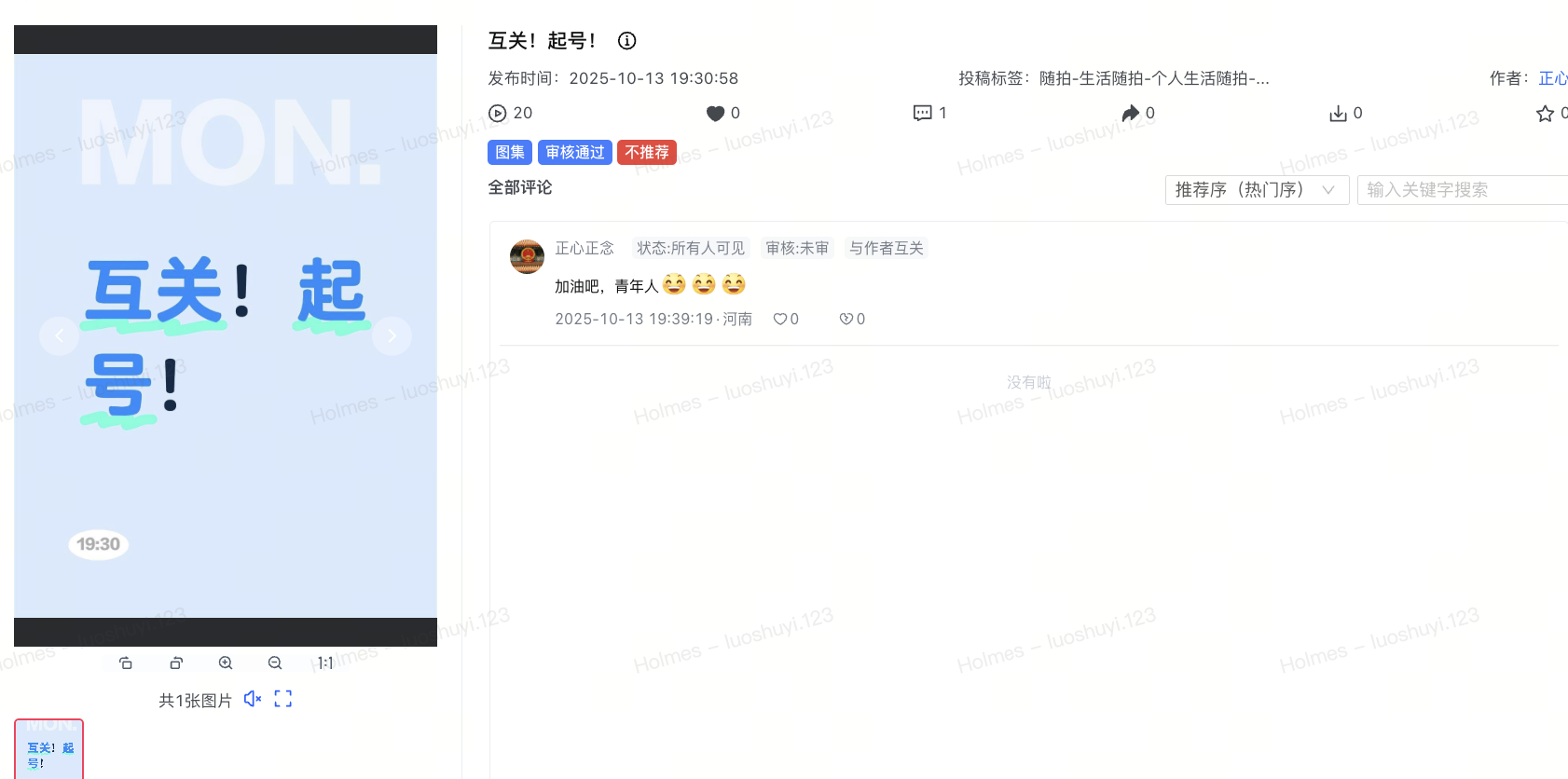Click the download count icon
The image size is (1568, 779).
click(x=1339, y=113)
